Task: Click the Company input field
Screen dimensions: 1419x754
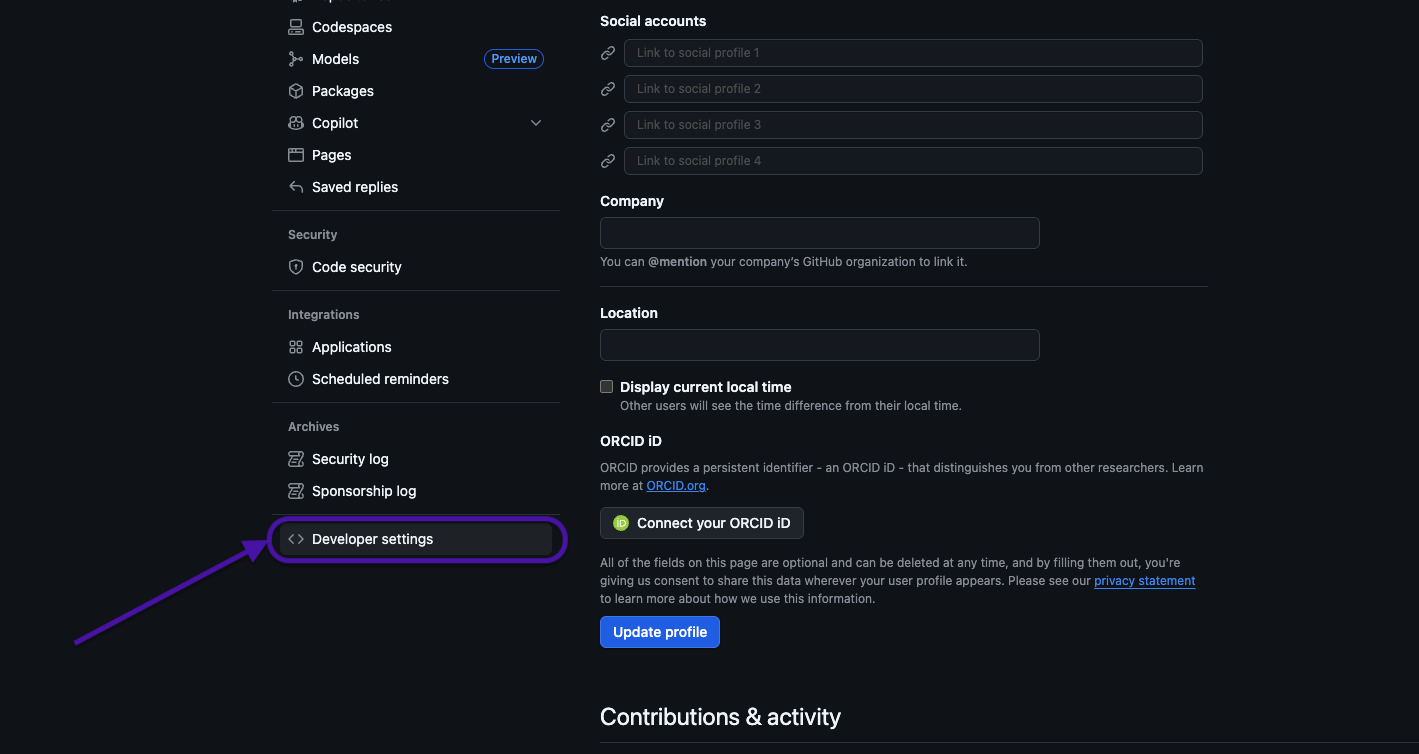Action: coord(820,233)
